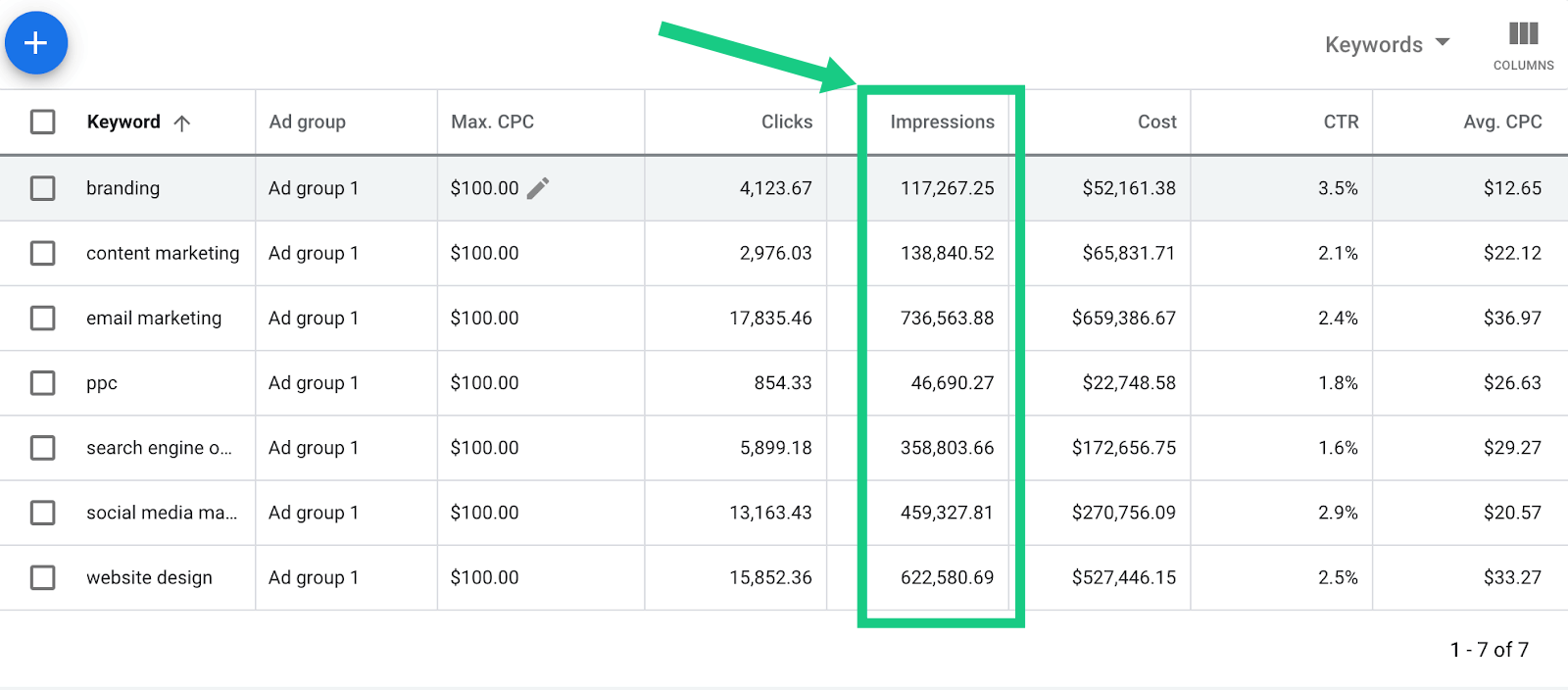Select the content marketing keyword cell

tap(163, 253)
